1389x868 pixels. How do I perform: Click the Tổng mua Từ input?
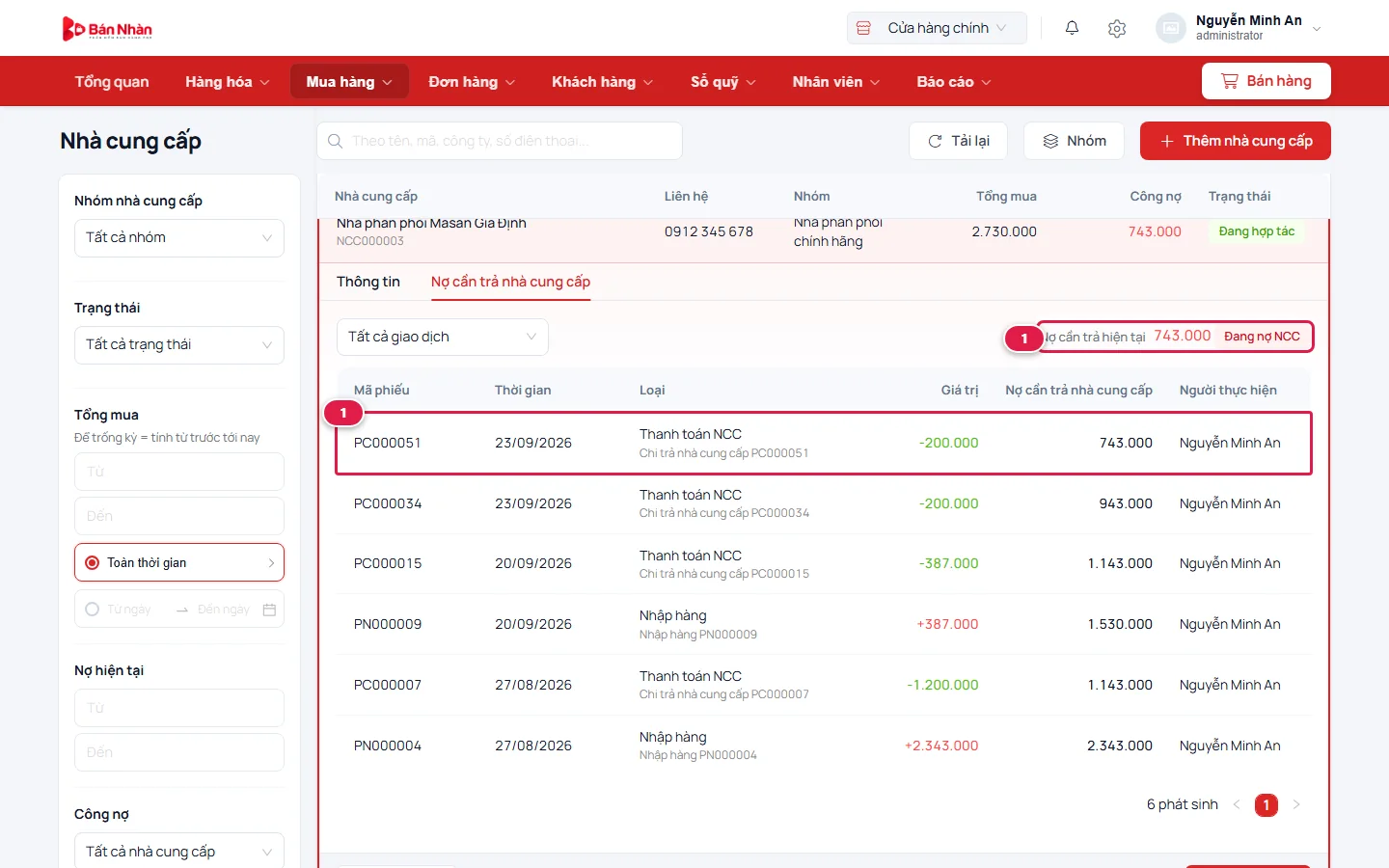(x=179, y=472)
